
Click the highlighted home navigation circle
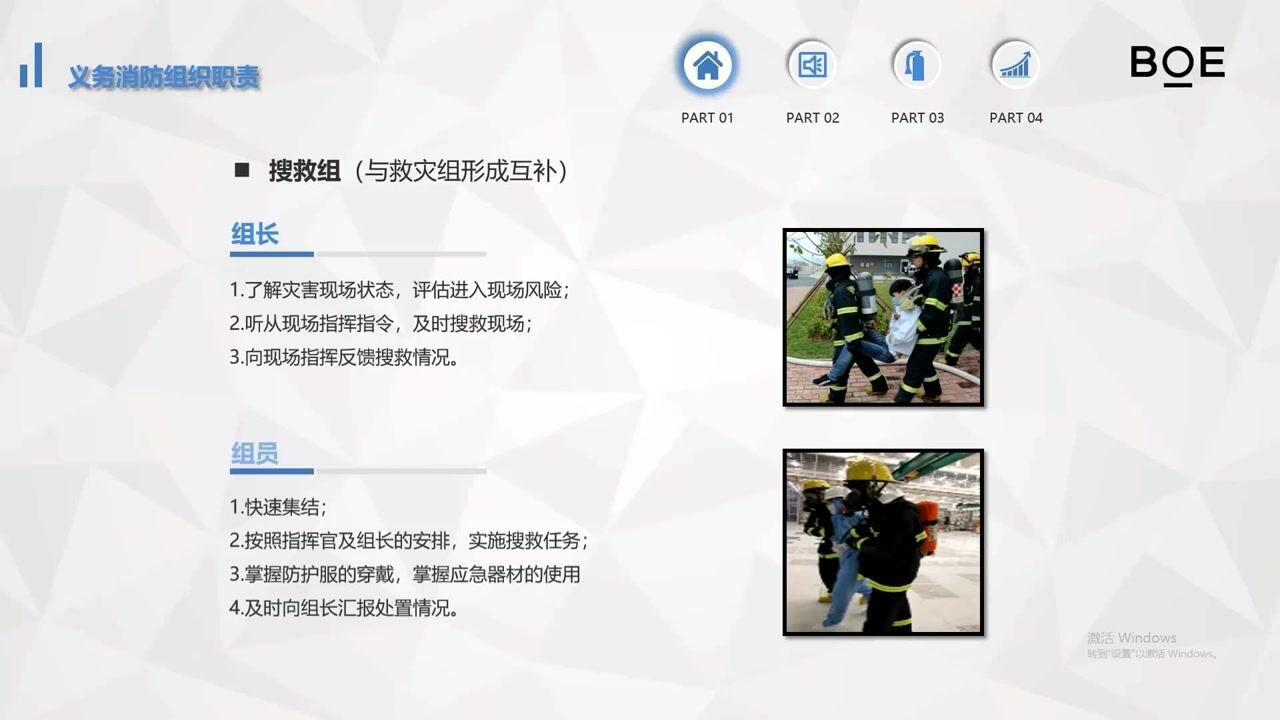(708, 64)
